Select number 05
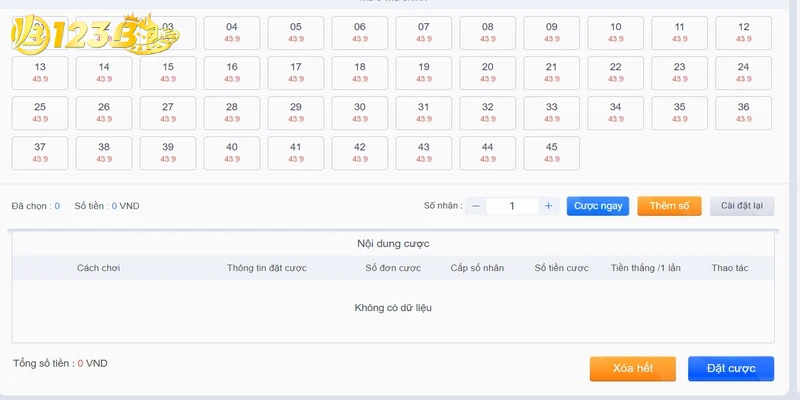 tap(296, 33)
